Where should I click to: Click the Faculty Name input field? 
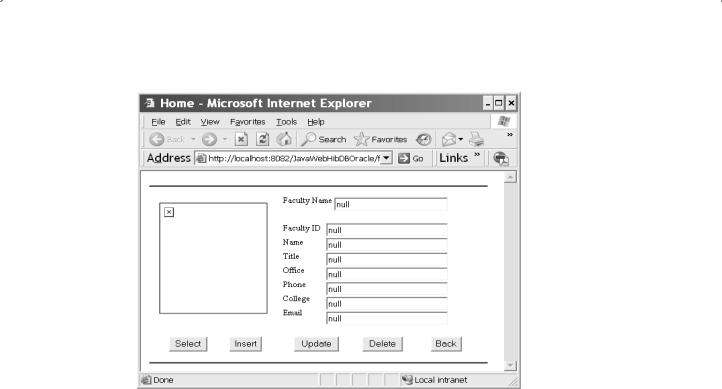390,204
